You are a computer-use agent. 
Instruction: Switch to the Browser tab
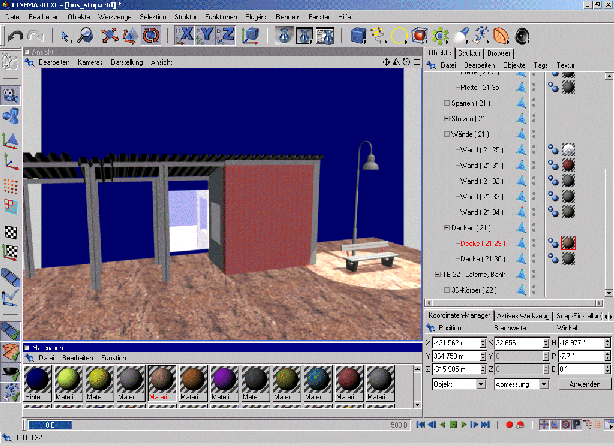click(500, 51)
